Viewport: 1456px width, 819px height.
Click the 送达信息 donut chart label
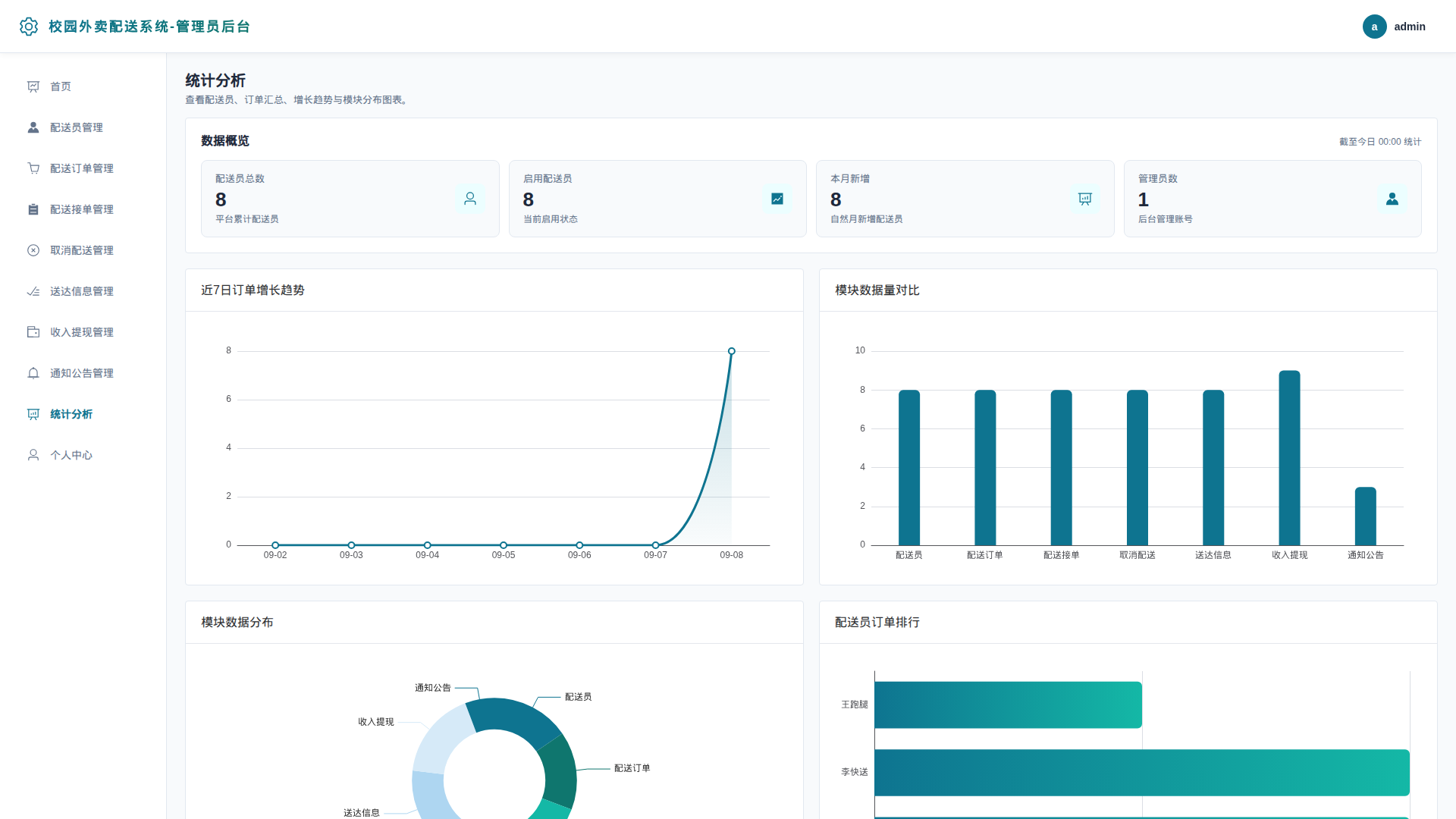[x=362, y=813]
